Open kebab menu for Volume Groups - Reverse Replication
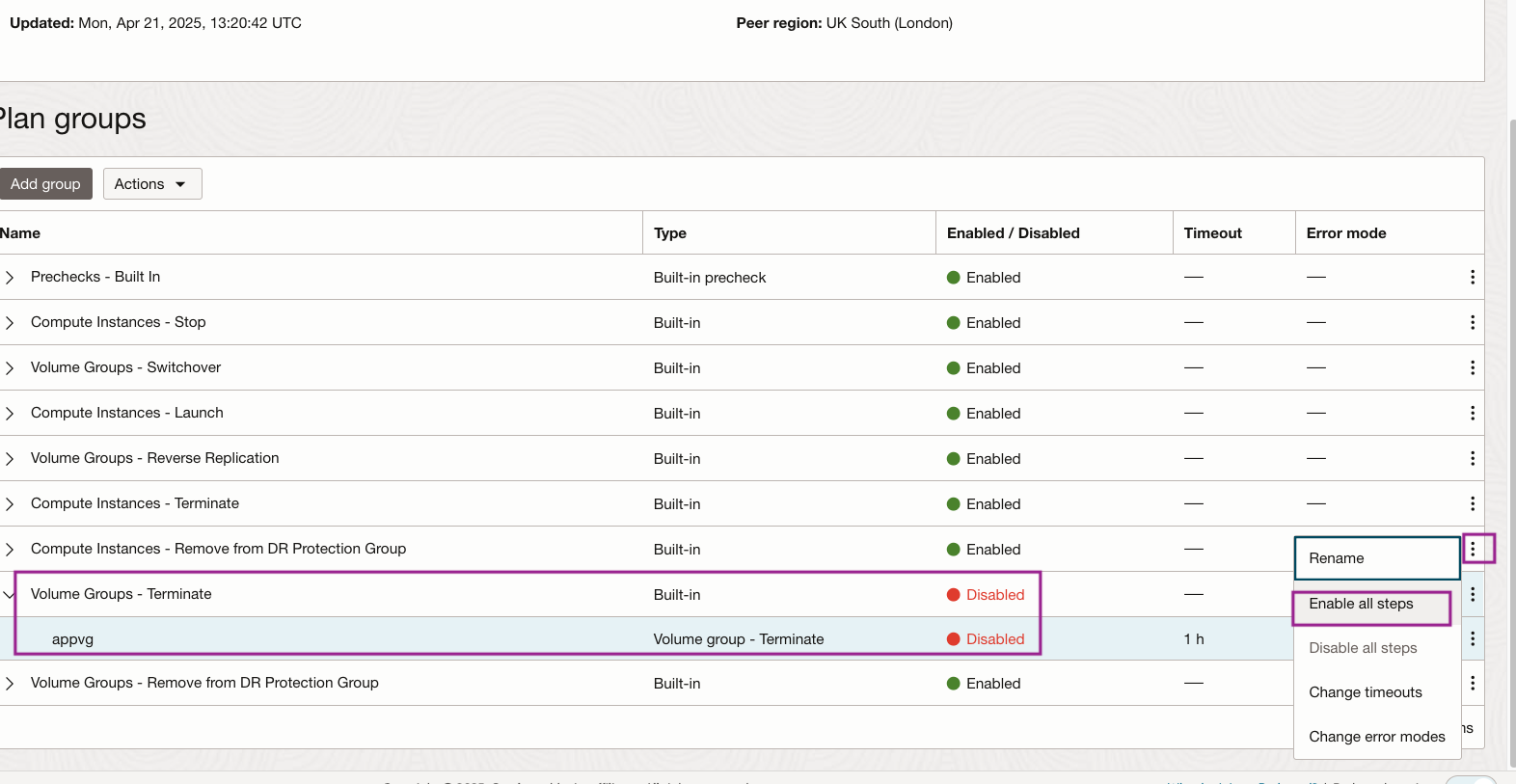The height and width of the screenshot is (784, 1516). click(1473, 459)
